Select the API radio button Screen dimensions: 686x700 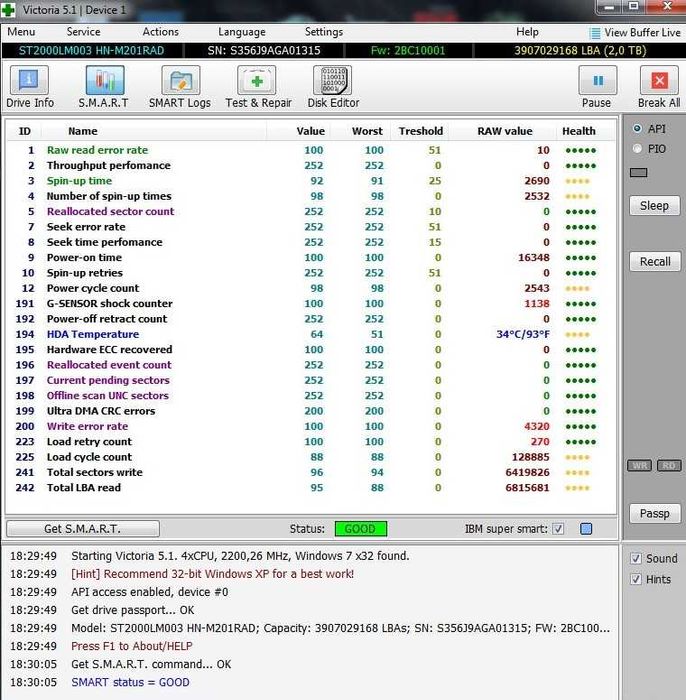point(637,129)
